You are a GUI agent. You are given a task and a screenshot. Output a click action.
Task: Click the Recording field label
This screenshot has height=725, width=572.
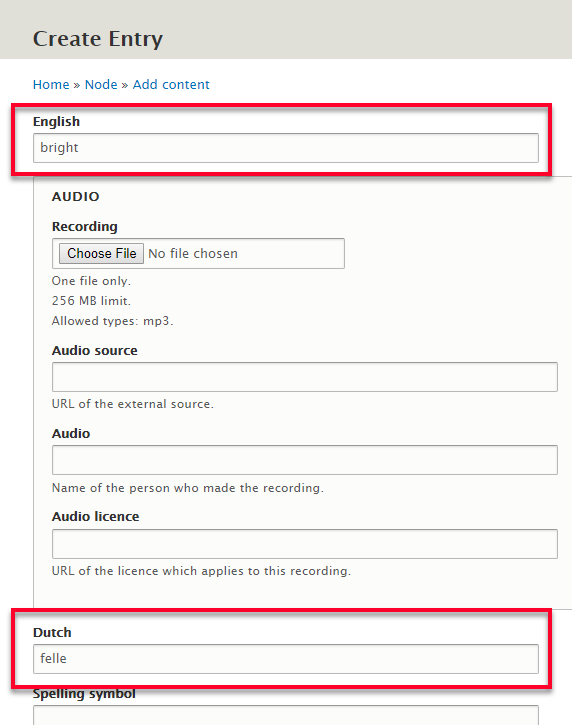coord(85,227)
